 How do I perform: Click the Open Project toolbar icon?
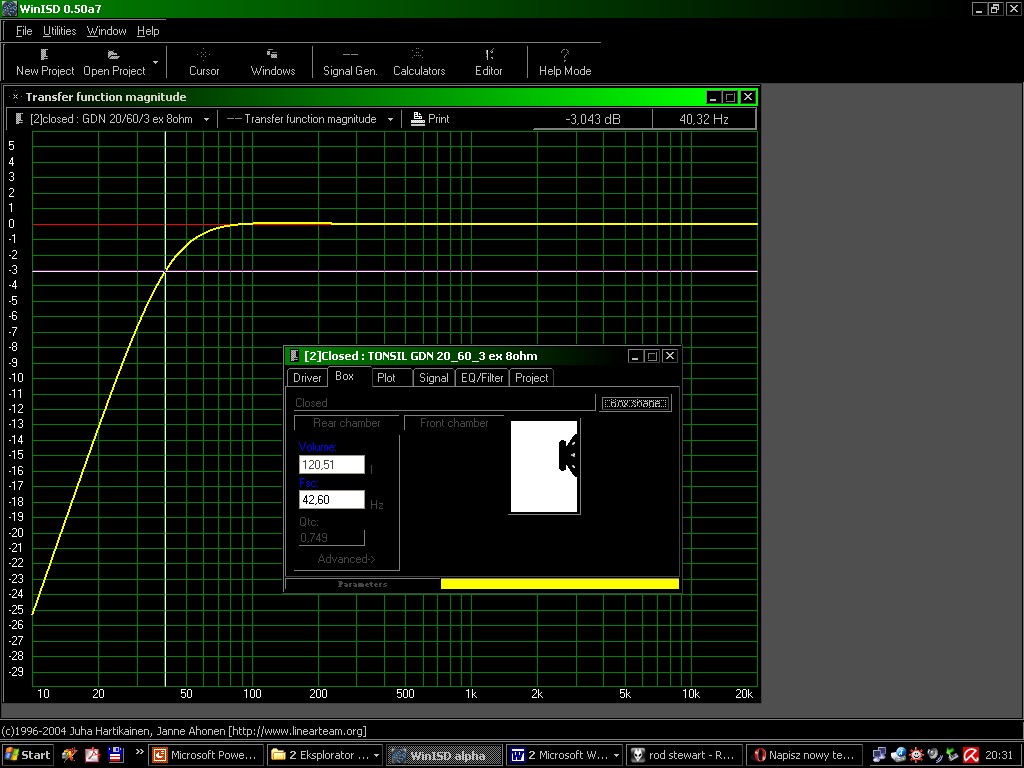(x=114, y=62)
